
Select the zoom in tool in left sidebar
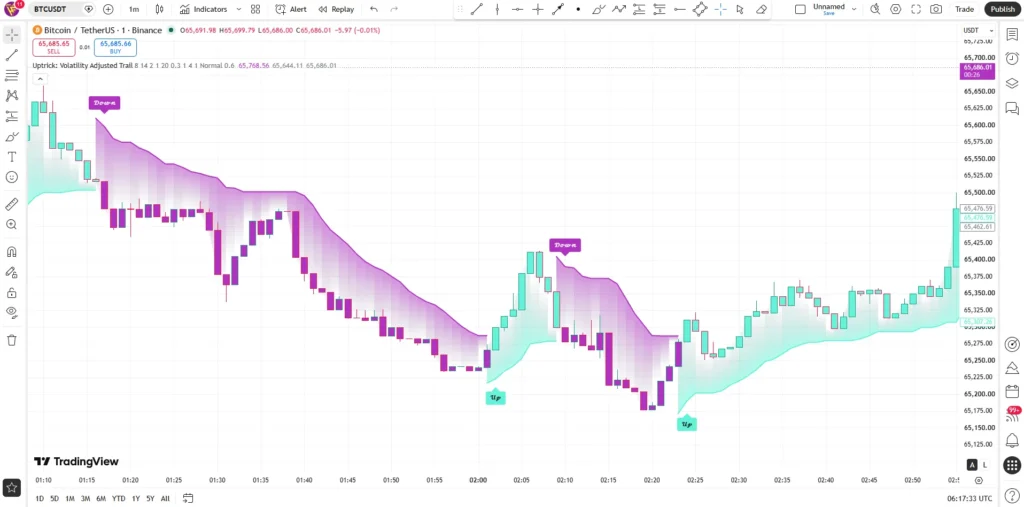point(12,225)
